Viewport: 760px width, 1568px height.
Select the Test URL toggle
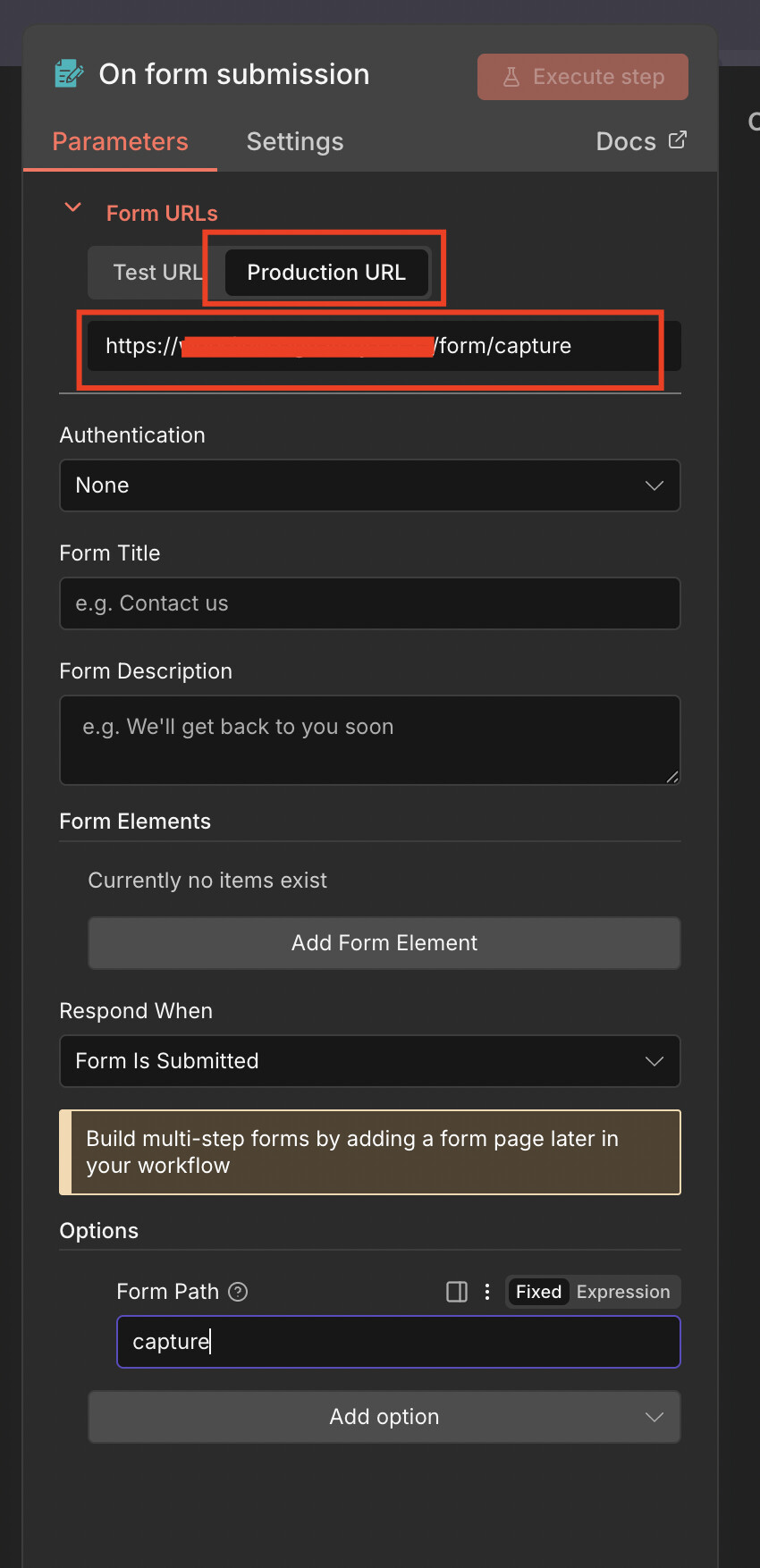point(156,273)
